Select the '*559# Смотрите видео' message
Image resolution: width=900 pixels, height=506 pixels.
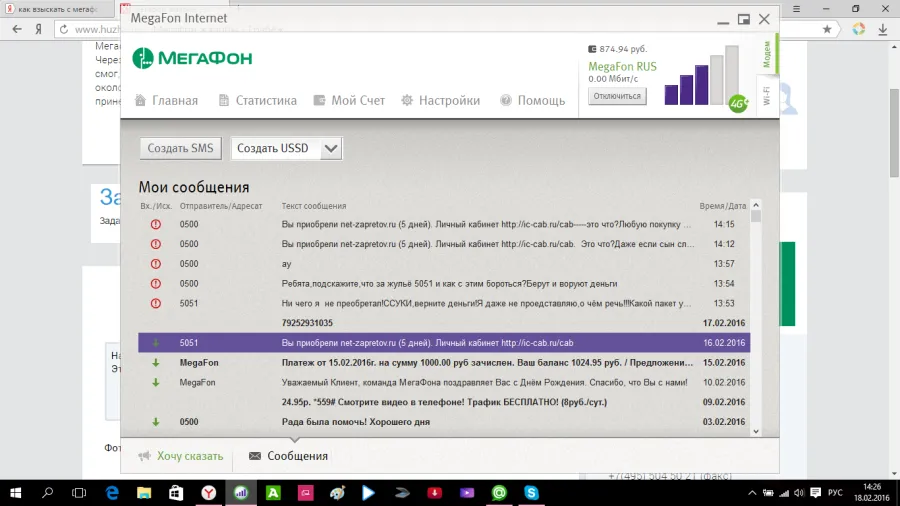coord(444,402)
